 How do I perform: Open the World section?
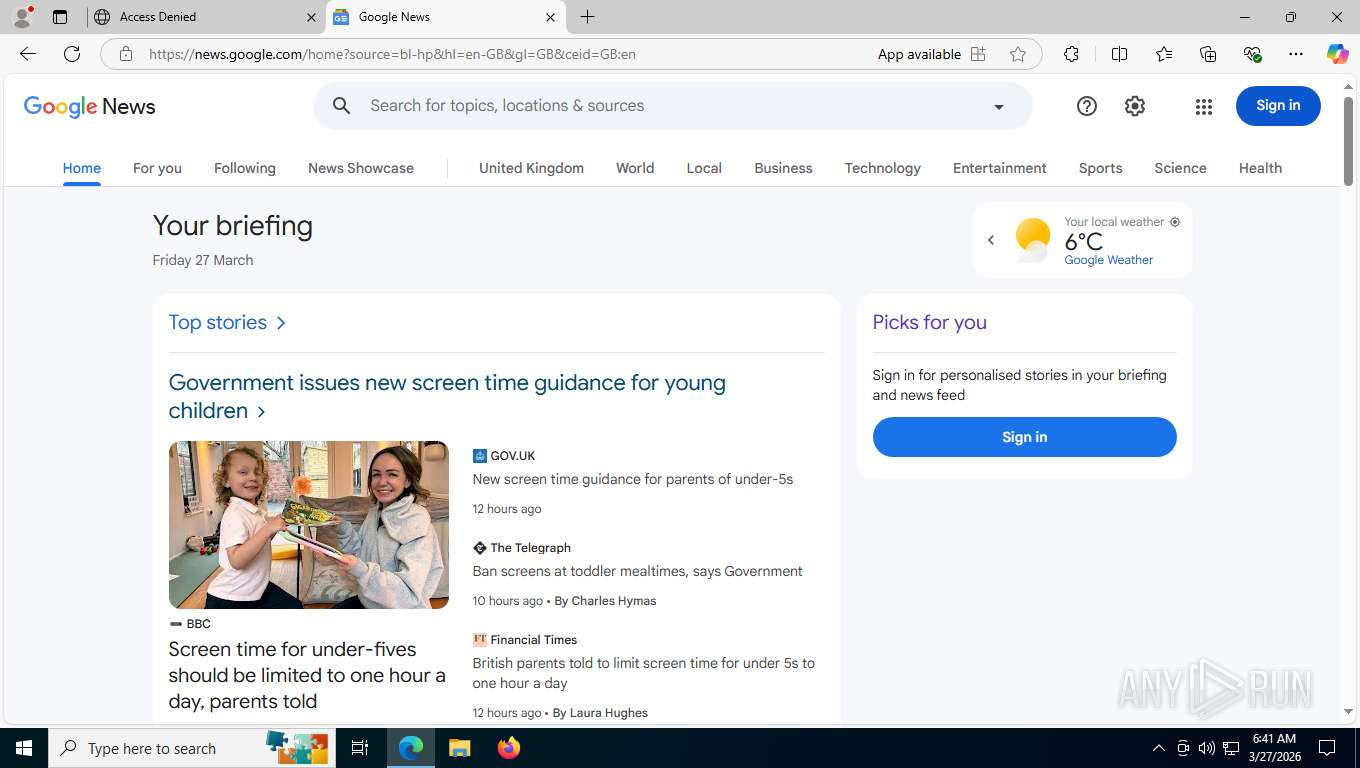click(635, 168)
